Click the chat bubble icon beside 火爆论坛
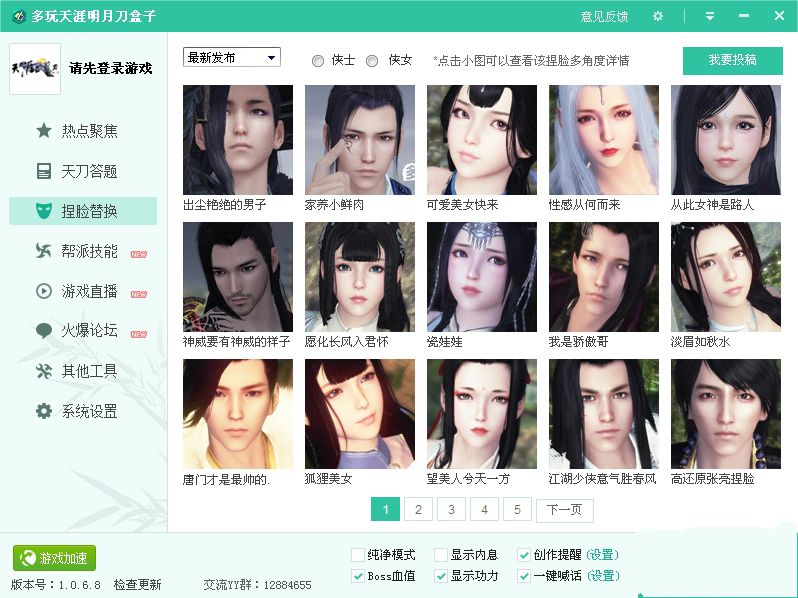Screen dimensions: 798x598 pyautogui.click(x=44, y=331)
